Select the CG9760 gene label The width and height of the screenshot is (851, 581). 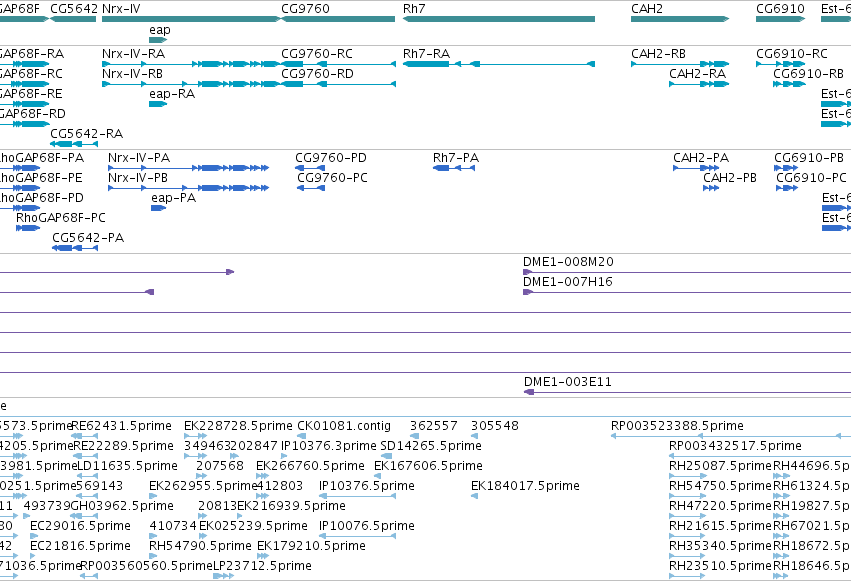(305, 9)
